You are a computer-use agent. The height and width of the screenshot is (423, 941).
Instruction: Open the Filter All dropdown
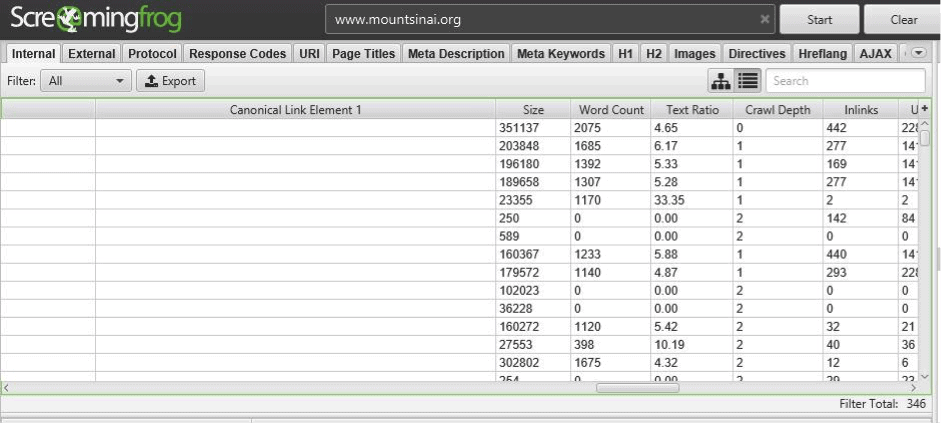pyautogui.click(x=86, y=81)
